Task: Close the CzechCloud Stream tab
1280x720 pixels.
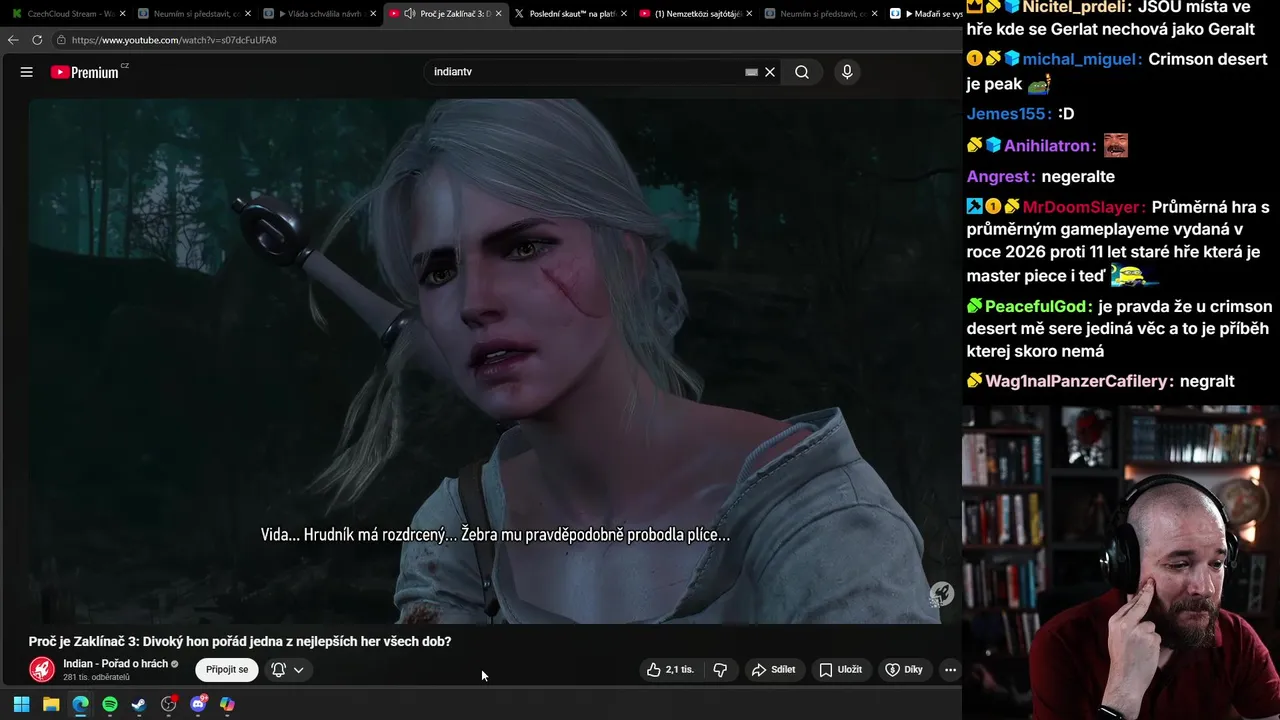Action: tap(122, 14)
